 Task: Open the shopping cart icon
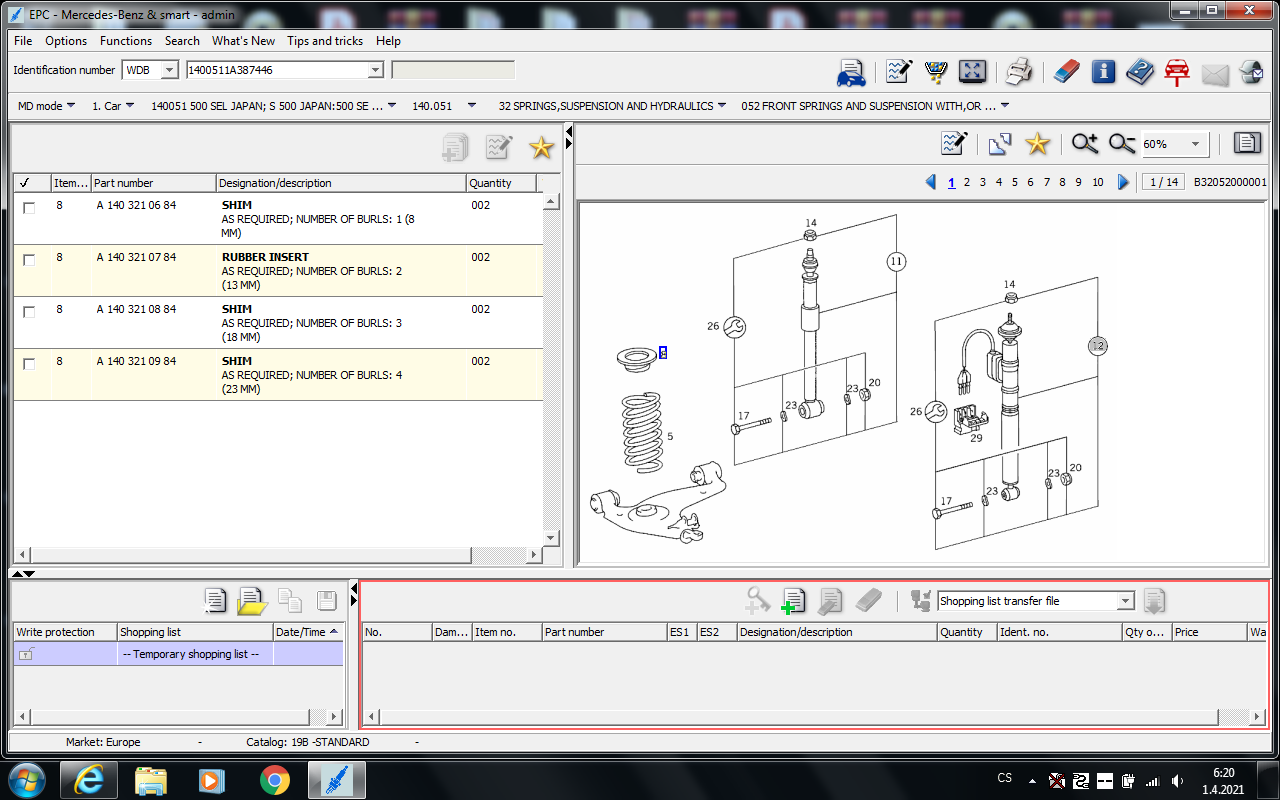pos(936,72)
